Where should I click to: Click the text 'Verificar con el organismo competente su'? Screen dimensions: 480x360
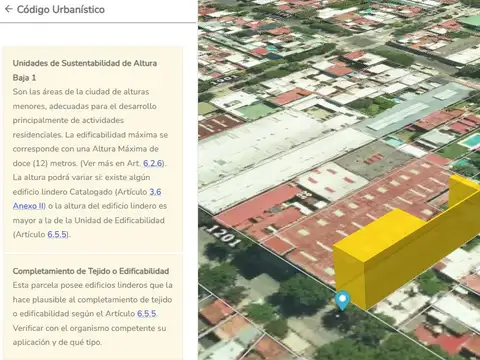[89, 328]
